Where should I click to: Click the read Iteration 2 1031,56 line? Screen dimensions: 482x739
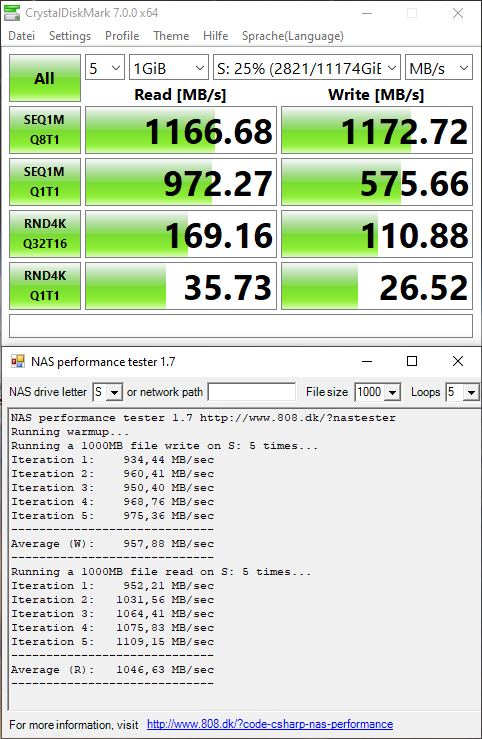pyautogui.click(x=113, y=600)
